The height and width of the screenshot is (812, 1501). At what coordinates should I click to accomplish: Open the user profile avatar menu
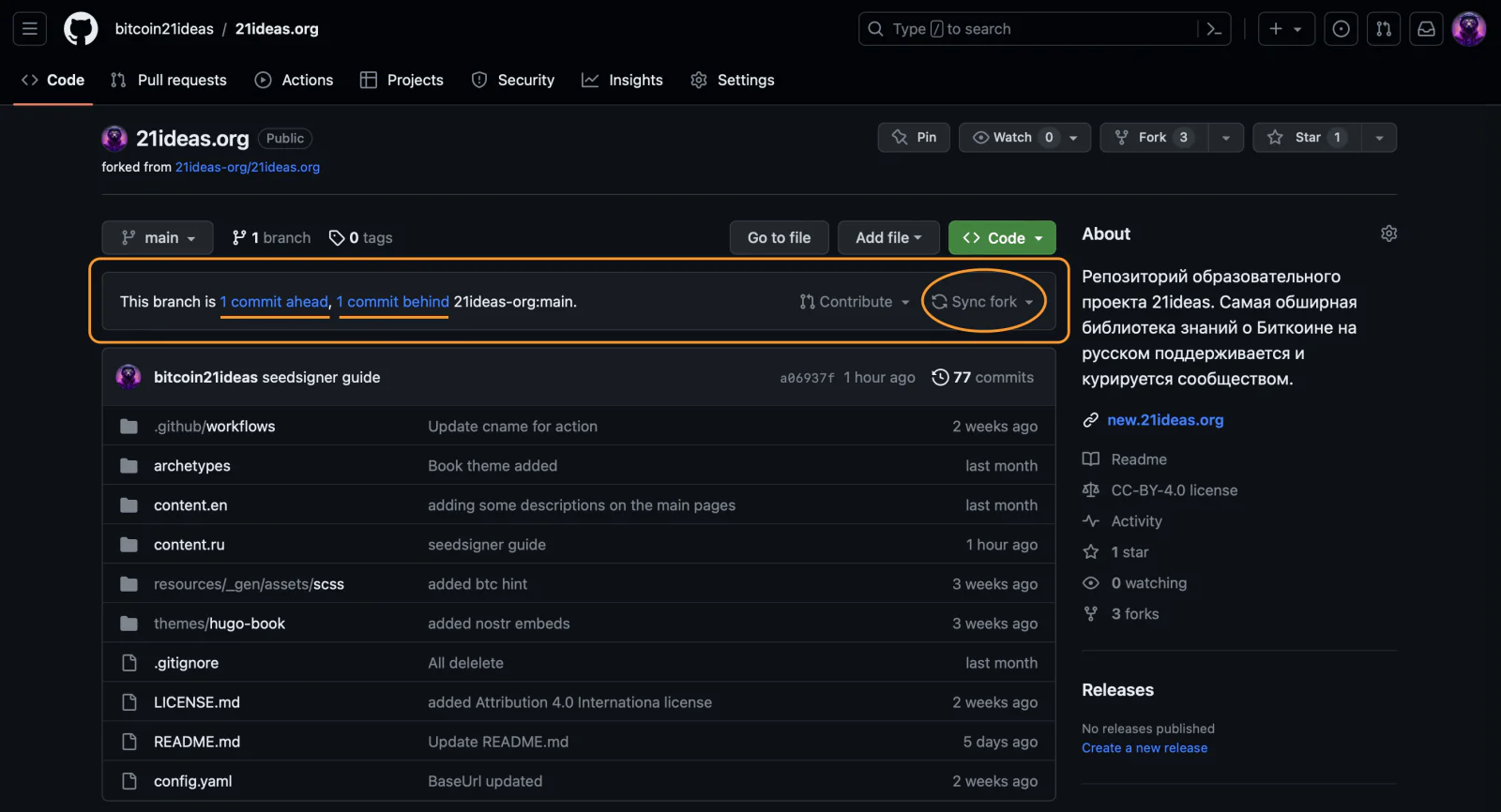(x=1469, y=29)
